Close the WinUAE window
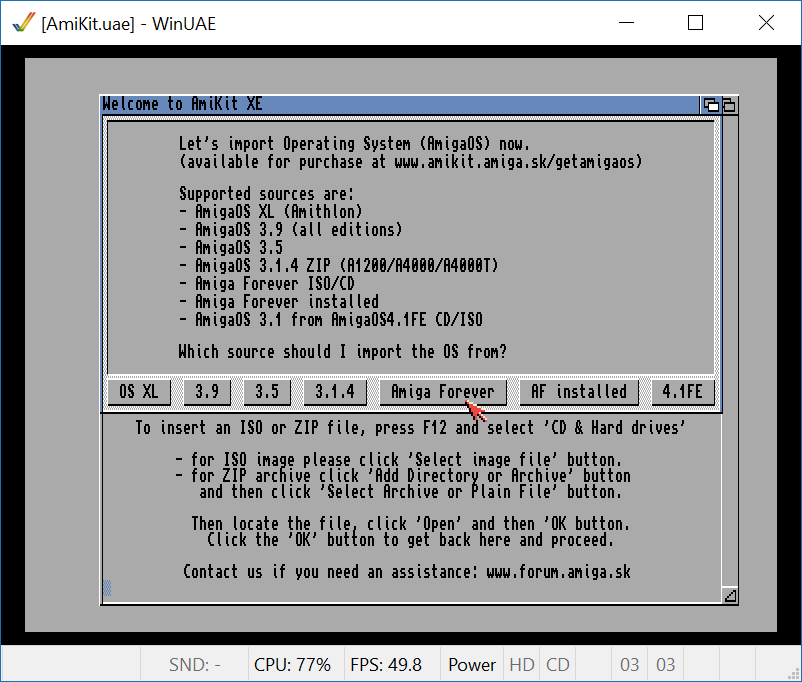This screenshot has width=802, height=682. pyautogui.click(x=766, y=23)
